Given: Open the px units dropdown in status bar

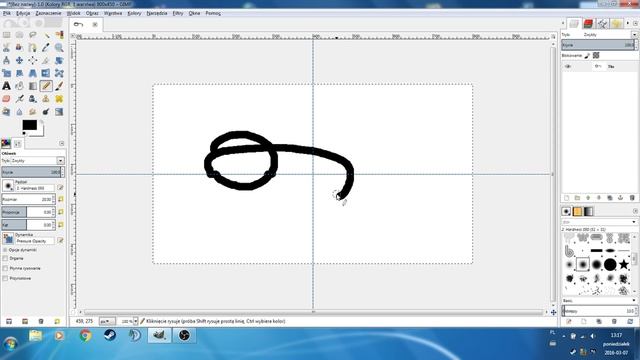Looking at the screenshot, I should (107, 322).
